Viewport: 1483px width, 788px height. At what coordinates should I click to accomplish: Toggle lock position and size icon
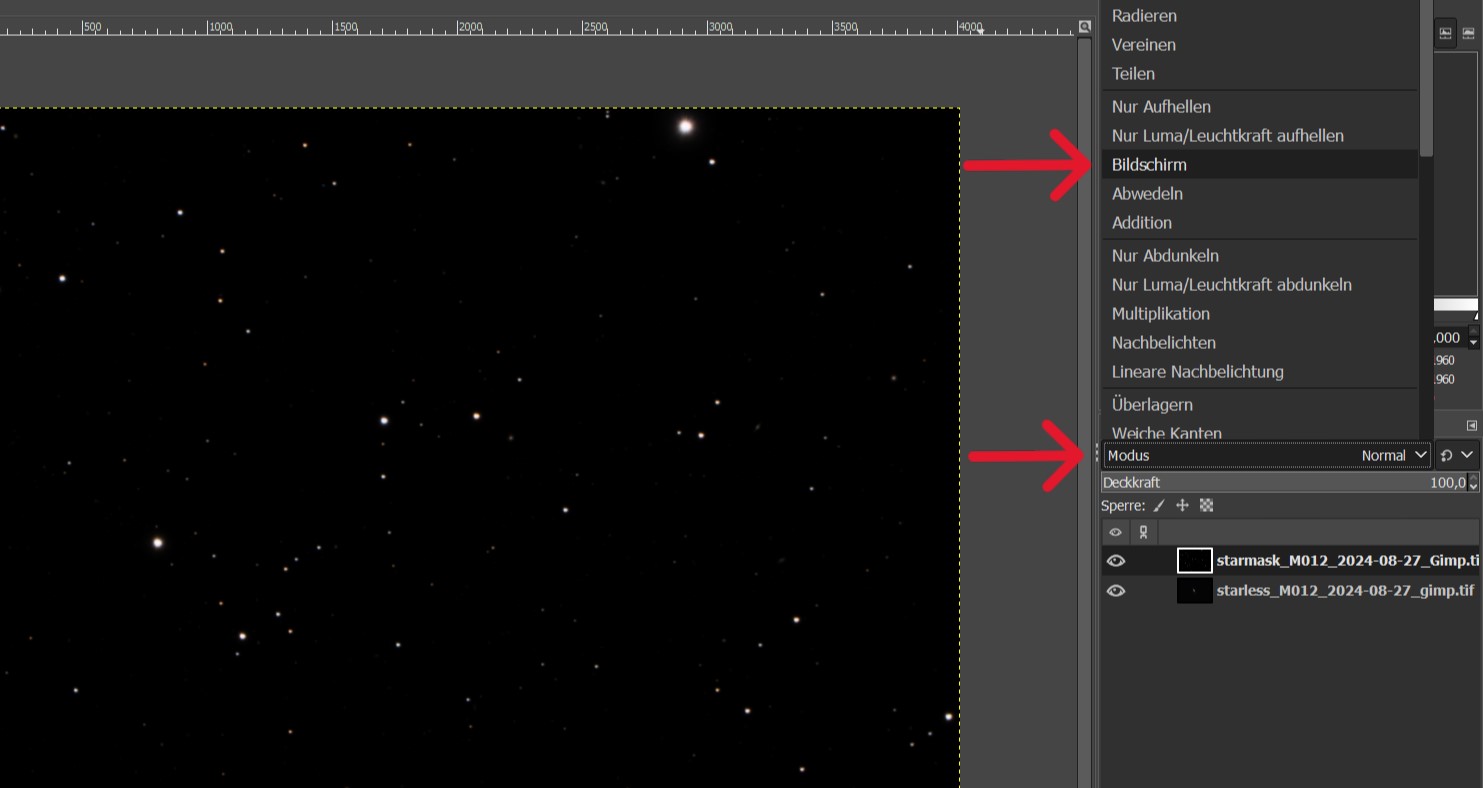tap(1182, 506)
